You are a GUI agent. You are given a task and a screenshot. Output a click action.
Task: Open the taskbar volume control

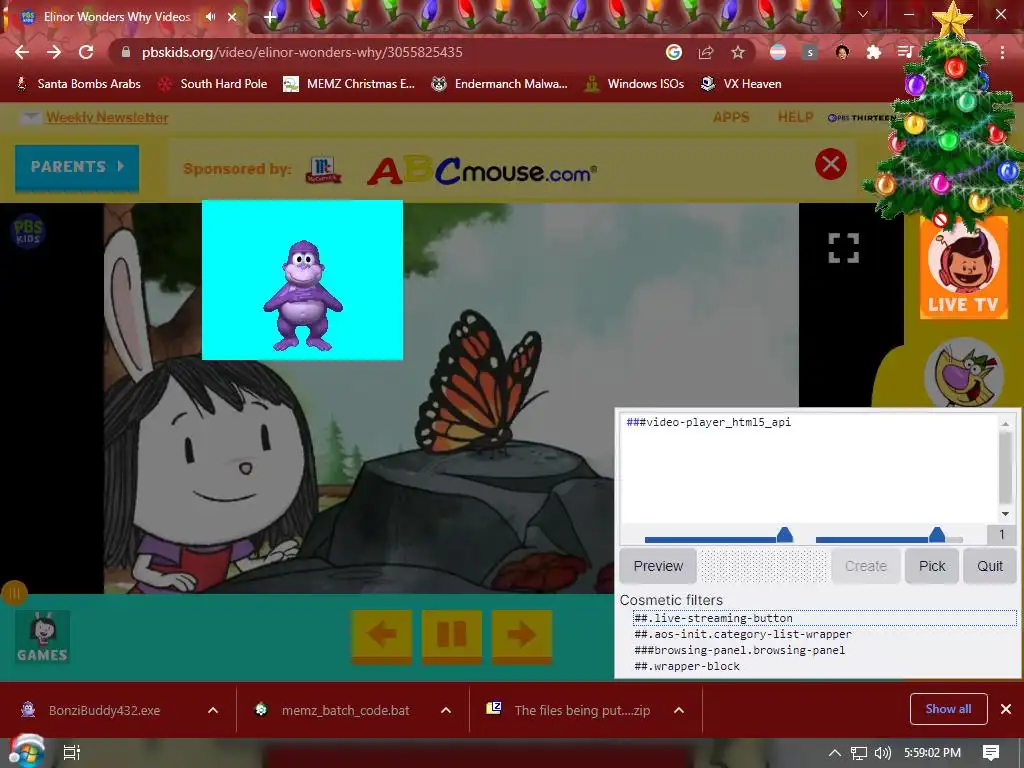point(883,753)
